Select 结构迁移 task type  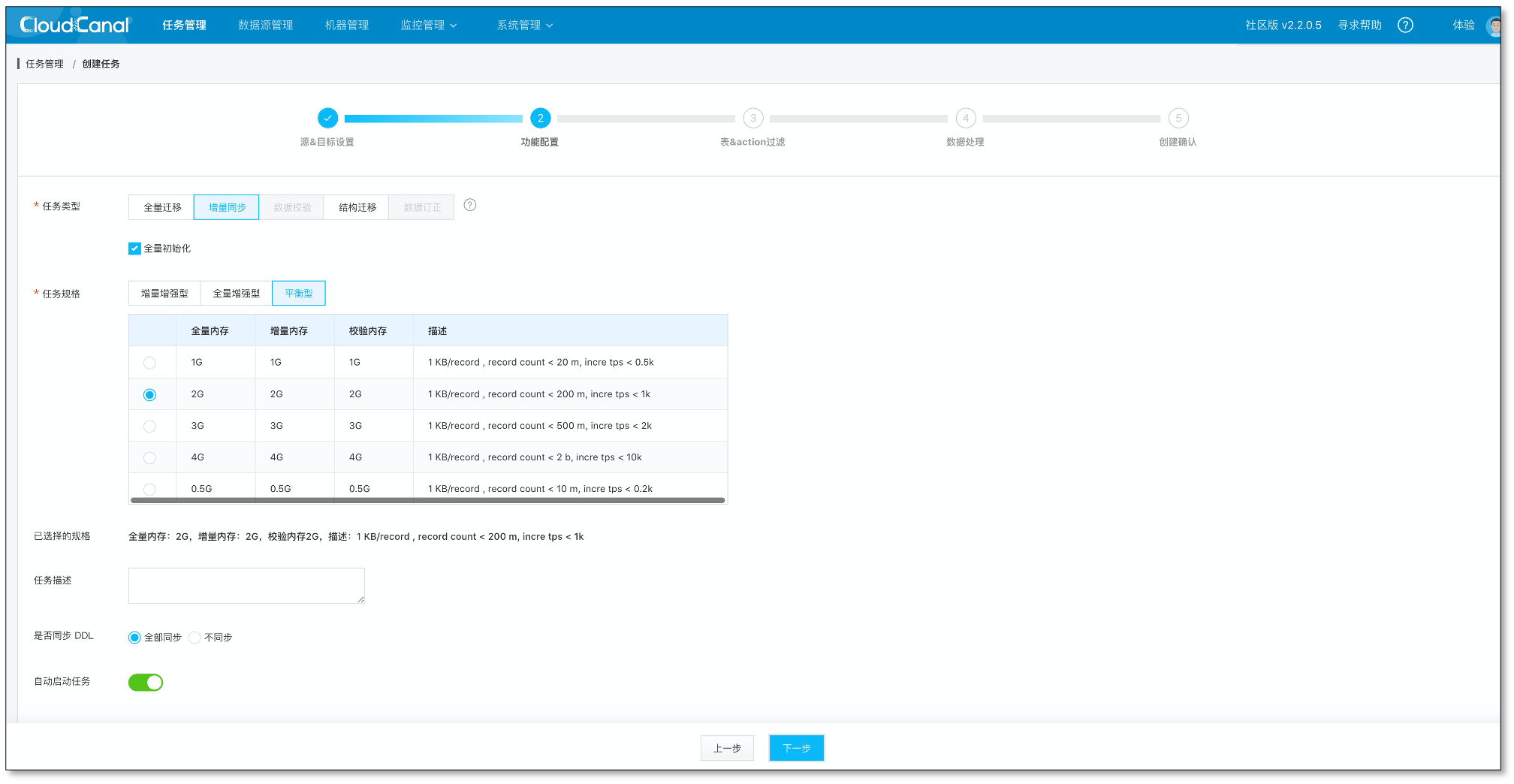pyautogui.click(x=357, y=208)
